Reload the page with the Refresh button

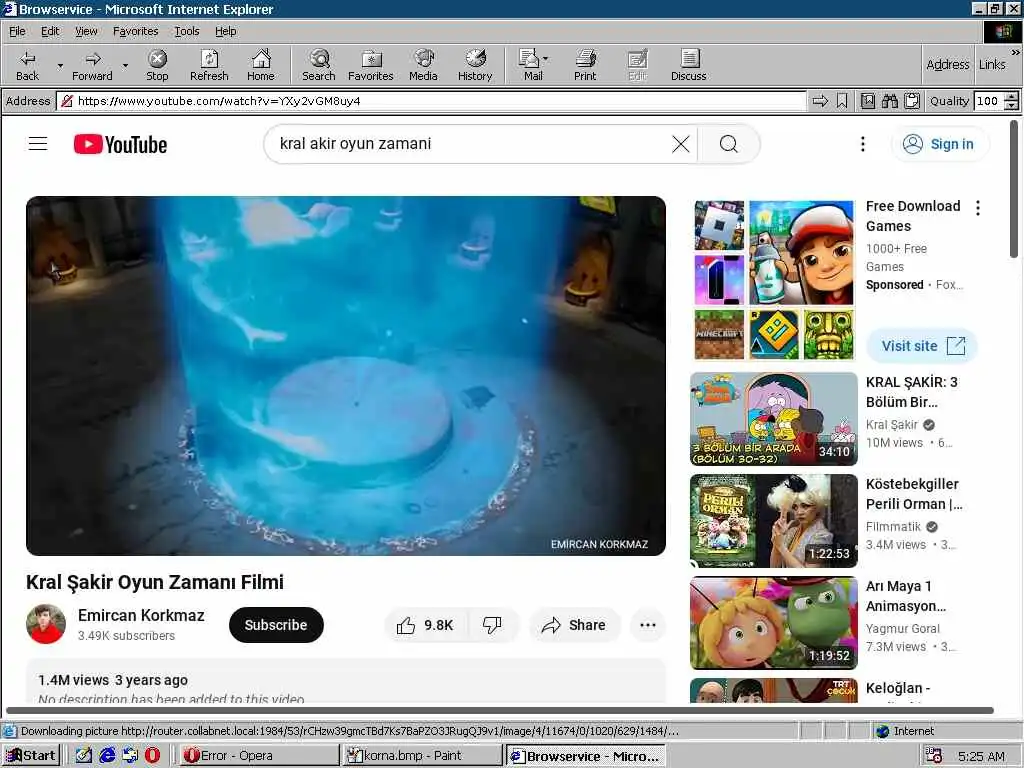coord(209,65)
